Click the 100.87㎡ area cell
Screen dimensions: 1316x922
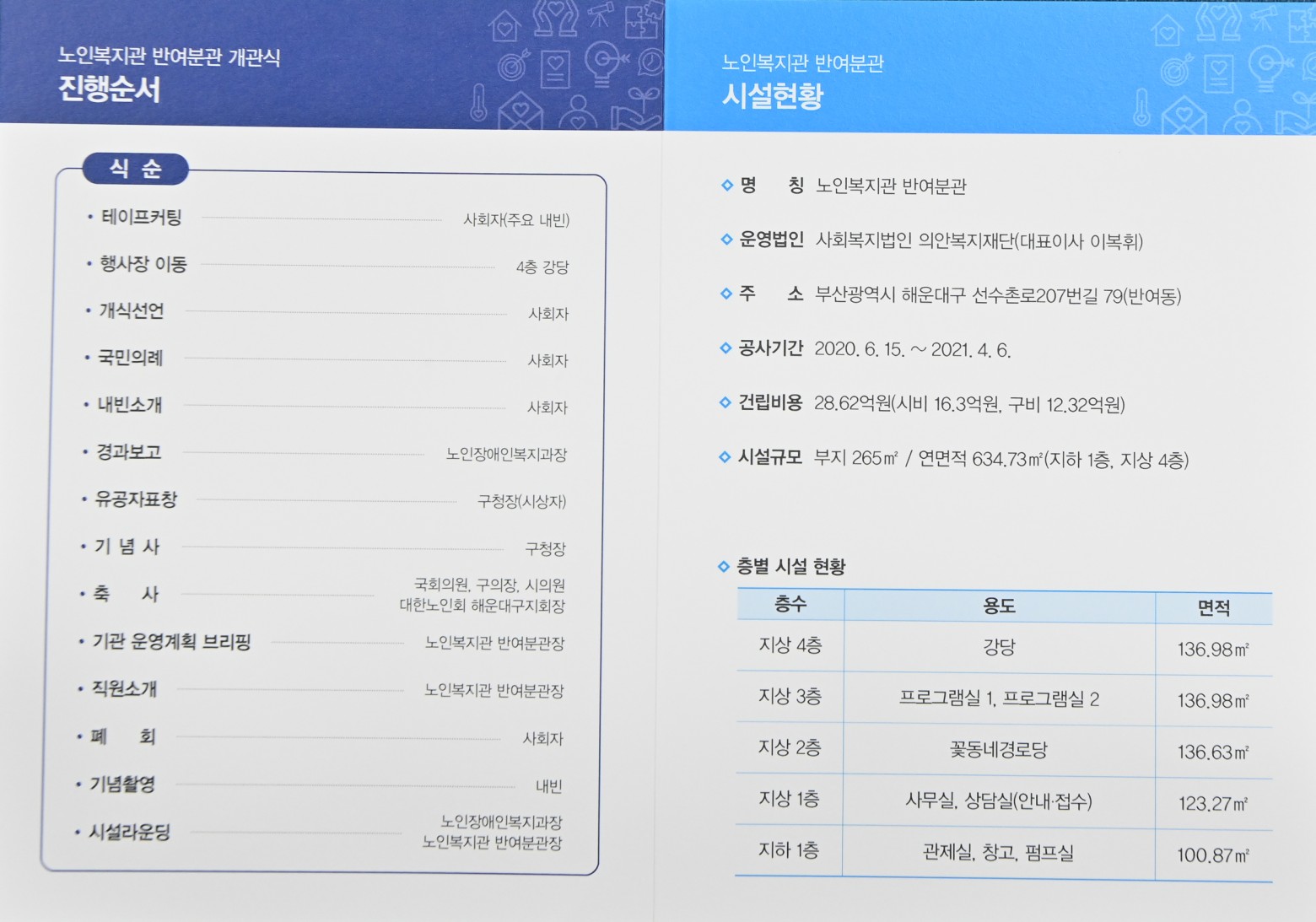point(1212,855)
